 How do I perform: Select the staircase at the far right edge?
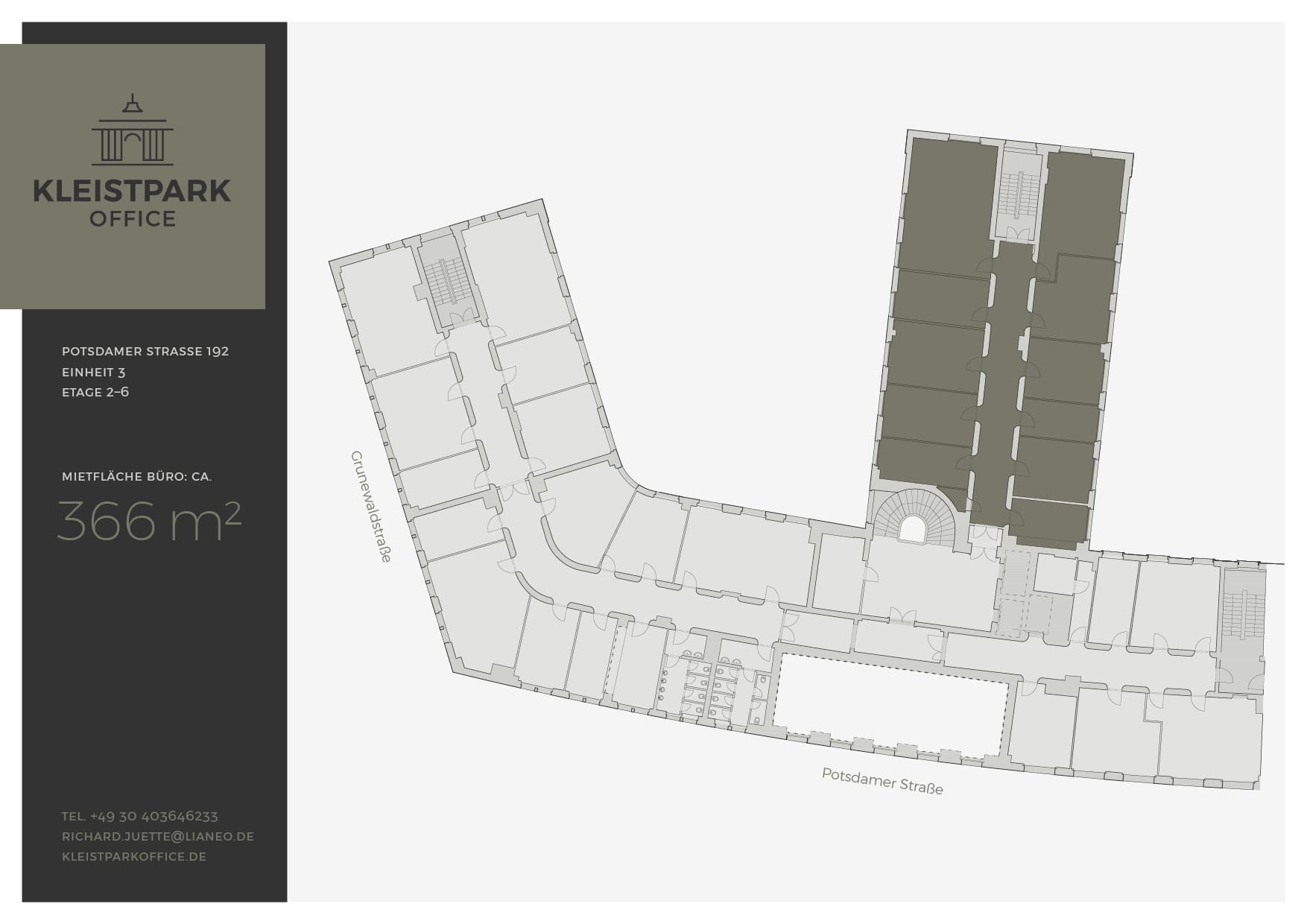coord(1243,615)
